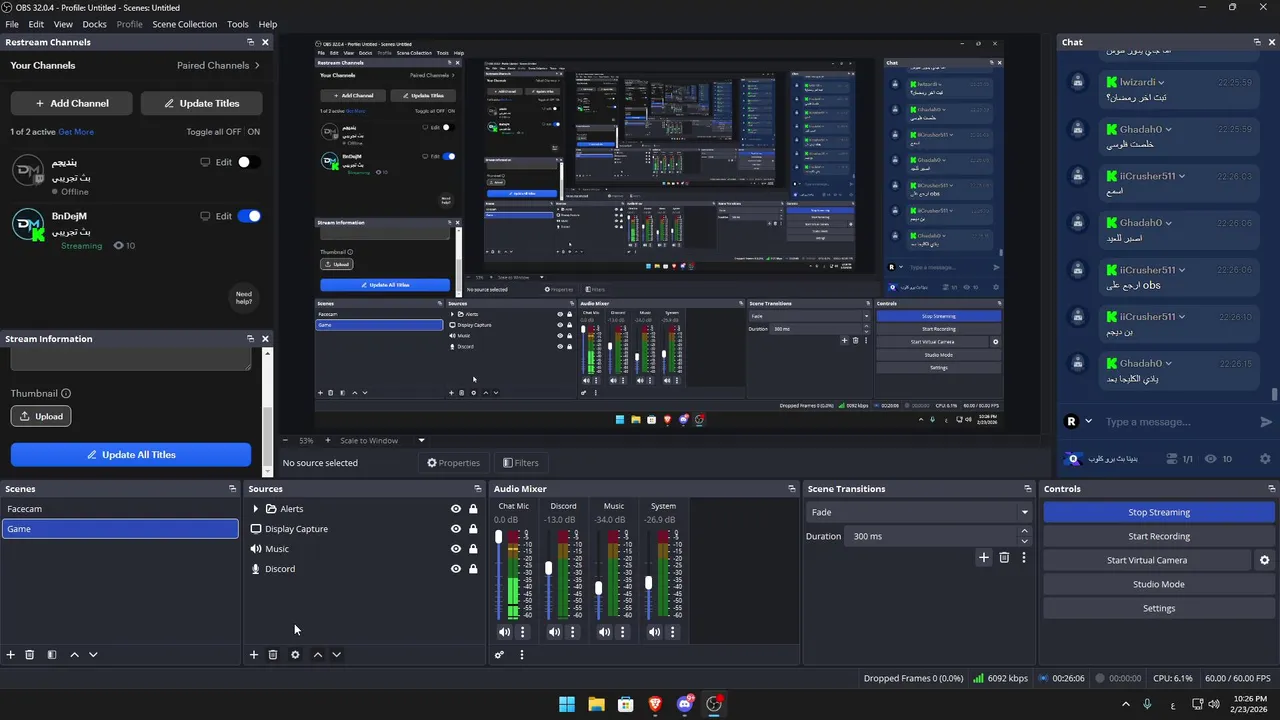The width and height of the screenshot is (1280, 720).
Task: Open source properties gear in Sources toolbar
Action: (x=295, y=655)
